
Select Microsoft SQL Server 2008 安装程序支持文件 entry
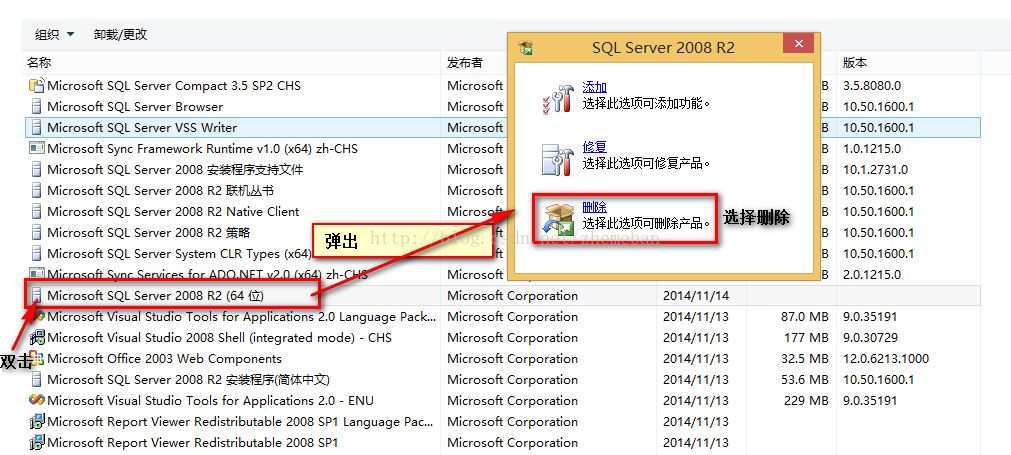coord(175,169)
